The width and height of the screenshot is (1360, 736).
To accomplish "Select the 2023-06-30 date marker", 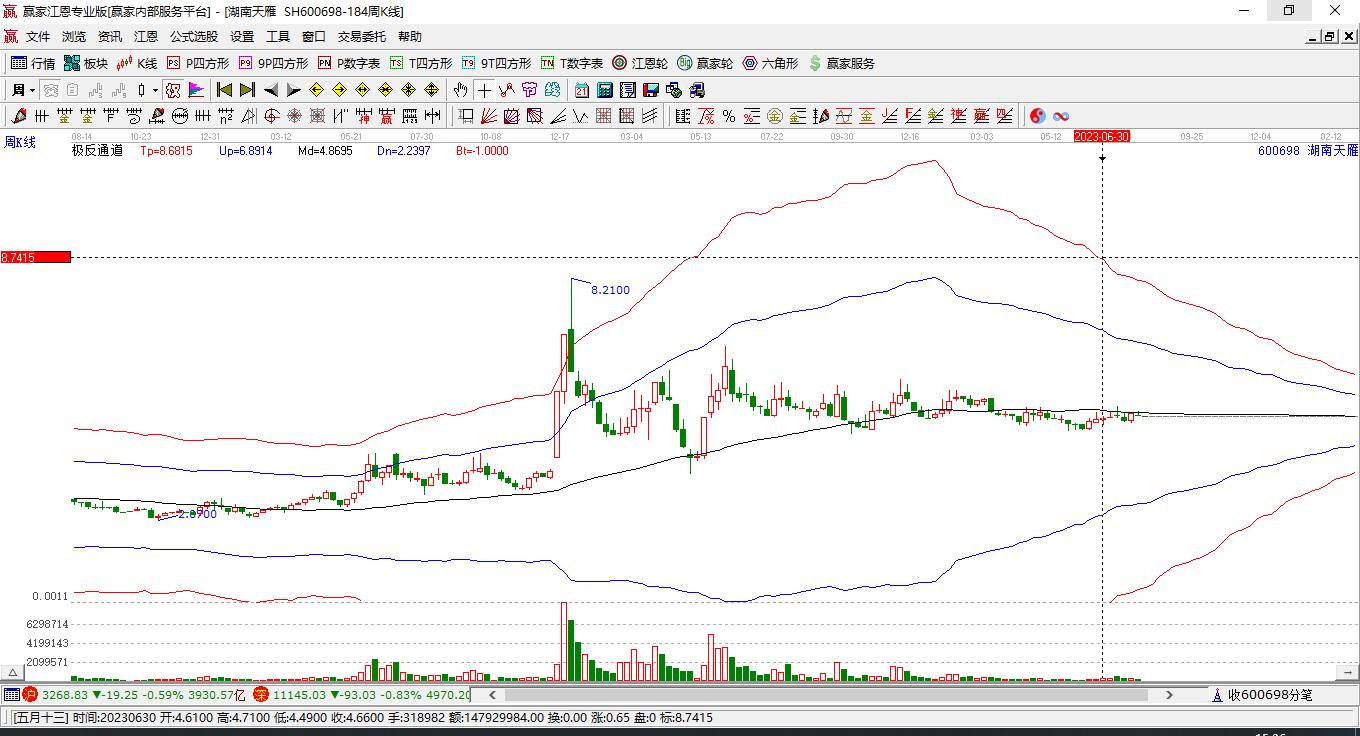I will (x=1102, y=136).
